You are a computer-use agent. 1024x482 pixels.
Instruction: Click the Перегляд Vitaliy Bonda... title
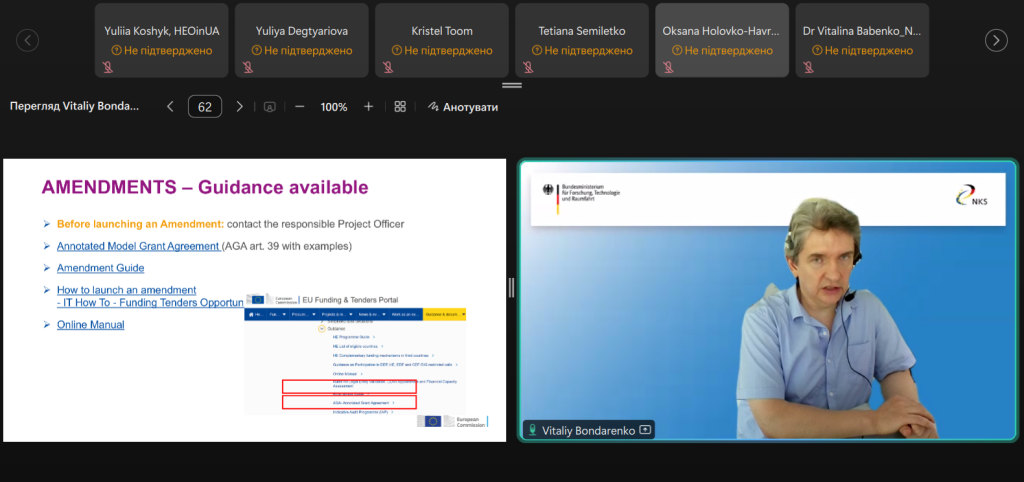(74, 106)
